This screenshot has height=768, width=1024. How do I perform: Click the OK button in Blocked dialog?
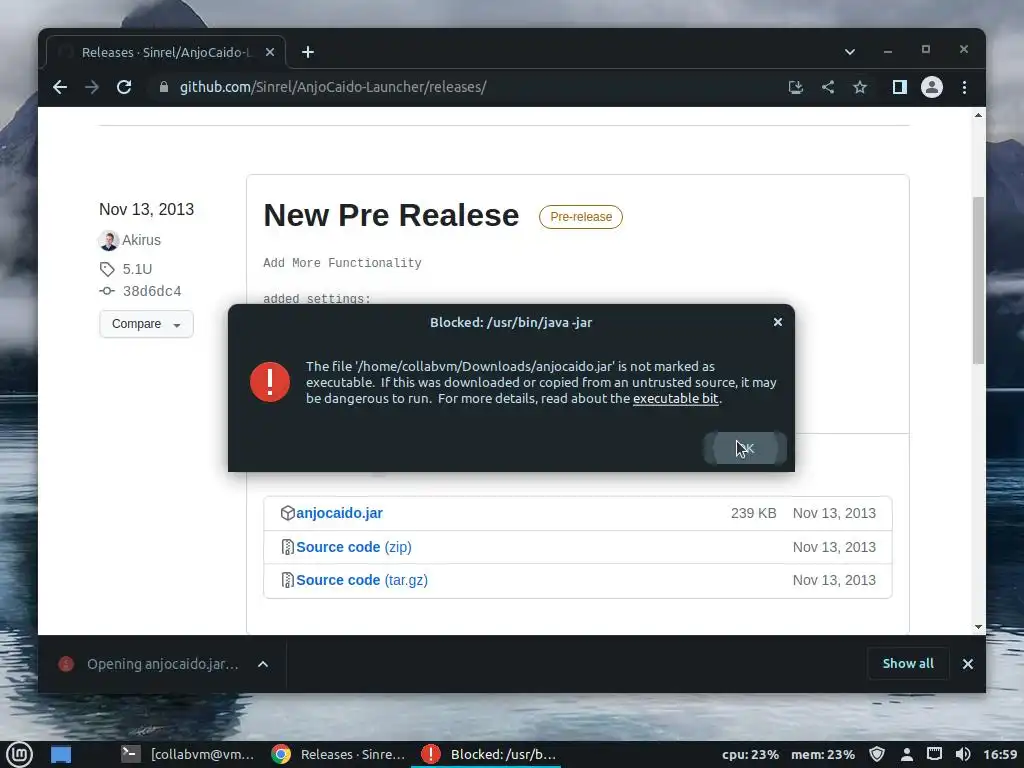tap(745, 448)
